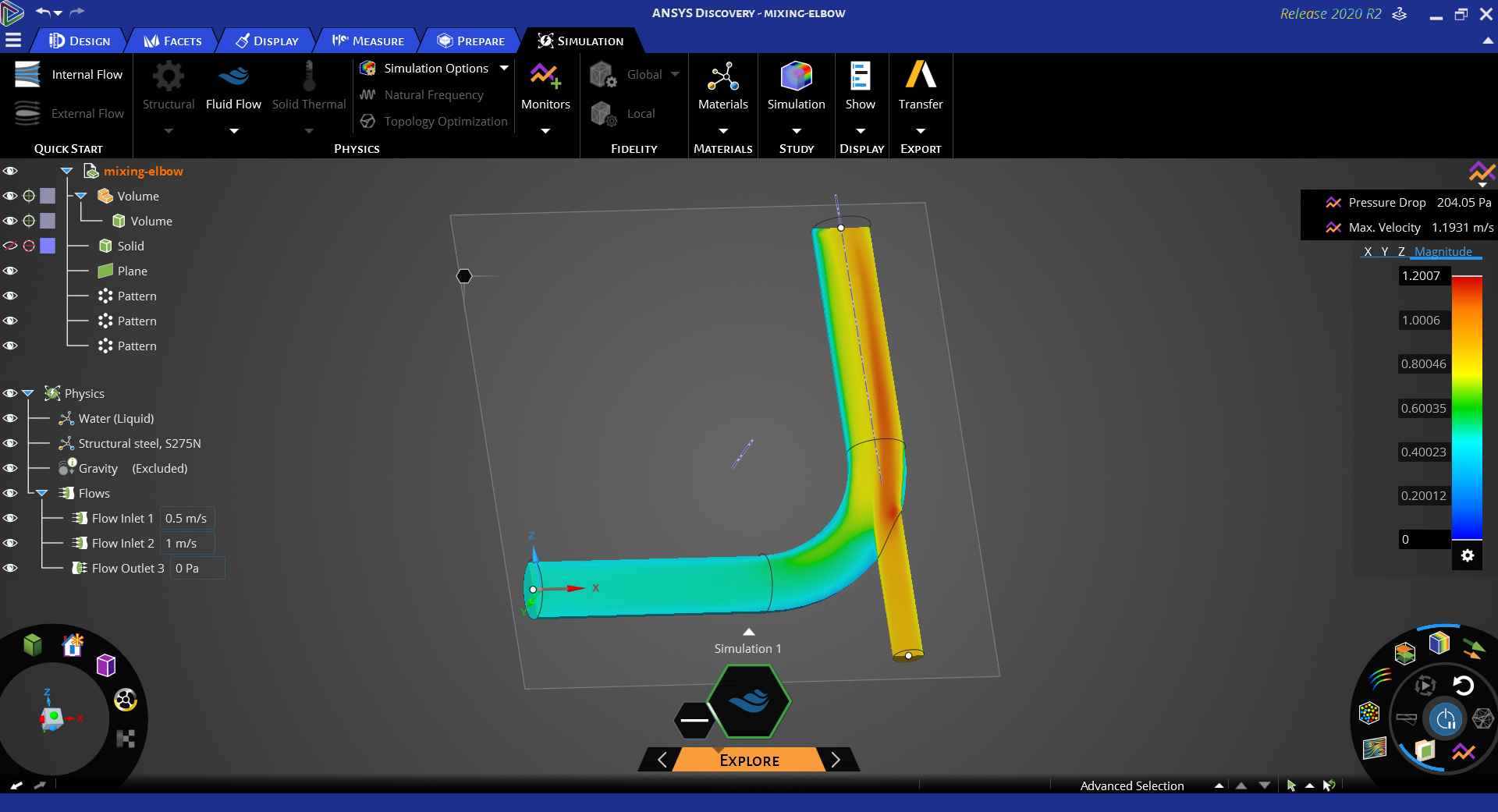
Task: Click the undo arrow in title bar
Action: click(43, 12)
